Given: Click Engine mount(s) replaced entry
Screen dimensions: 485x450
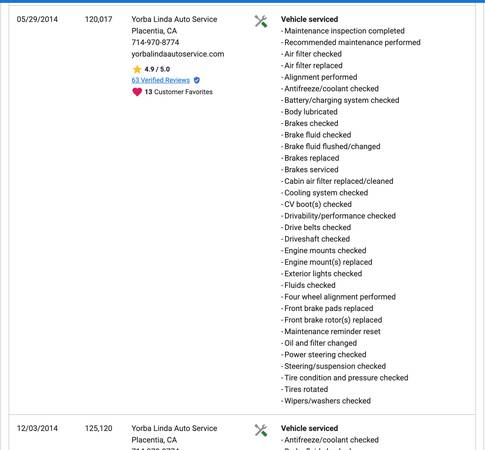Looking at the screenshot, I should coord(327,262).
